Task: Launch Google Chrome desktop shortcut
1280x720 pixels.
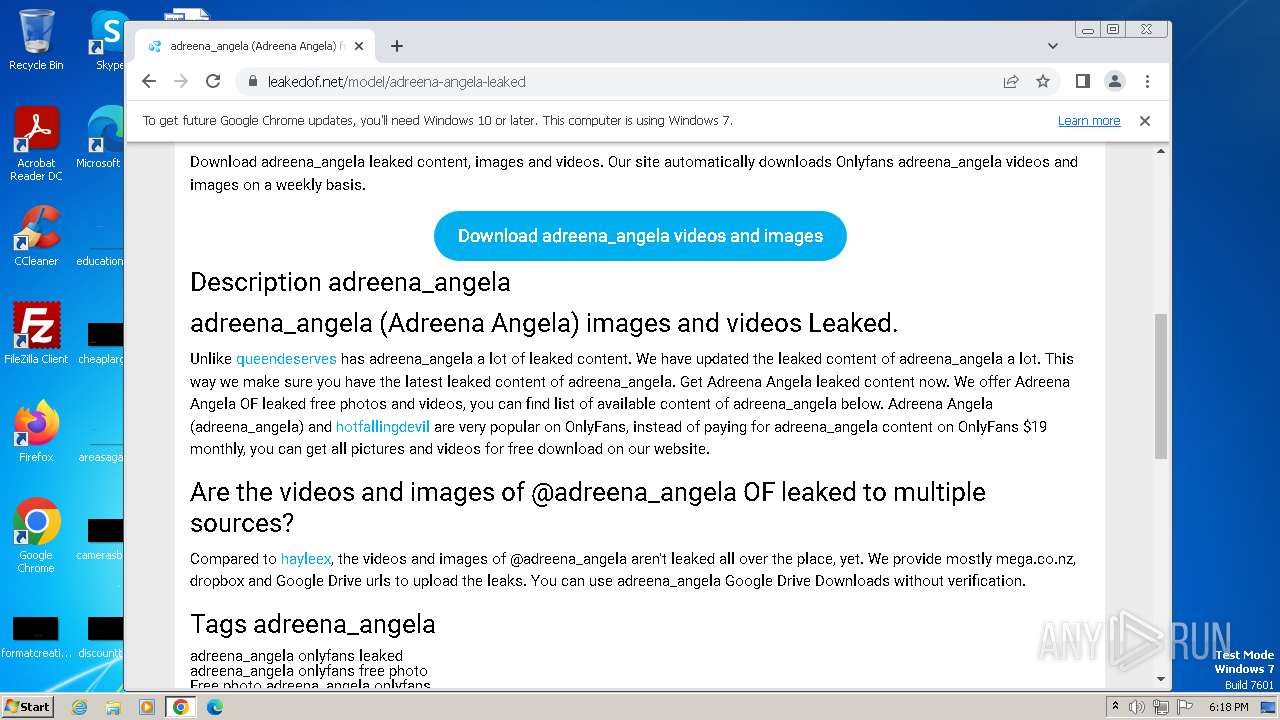Action: click(36, 536)
